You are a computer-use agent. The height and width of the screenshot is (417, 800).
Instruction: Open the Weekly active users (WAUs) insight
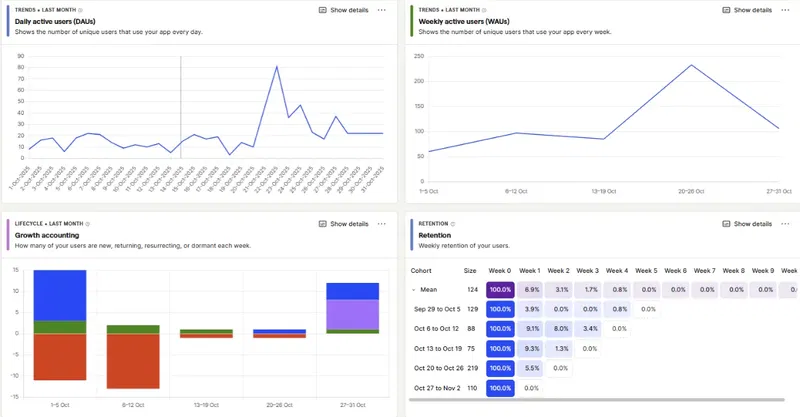463,22
